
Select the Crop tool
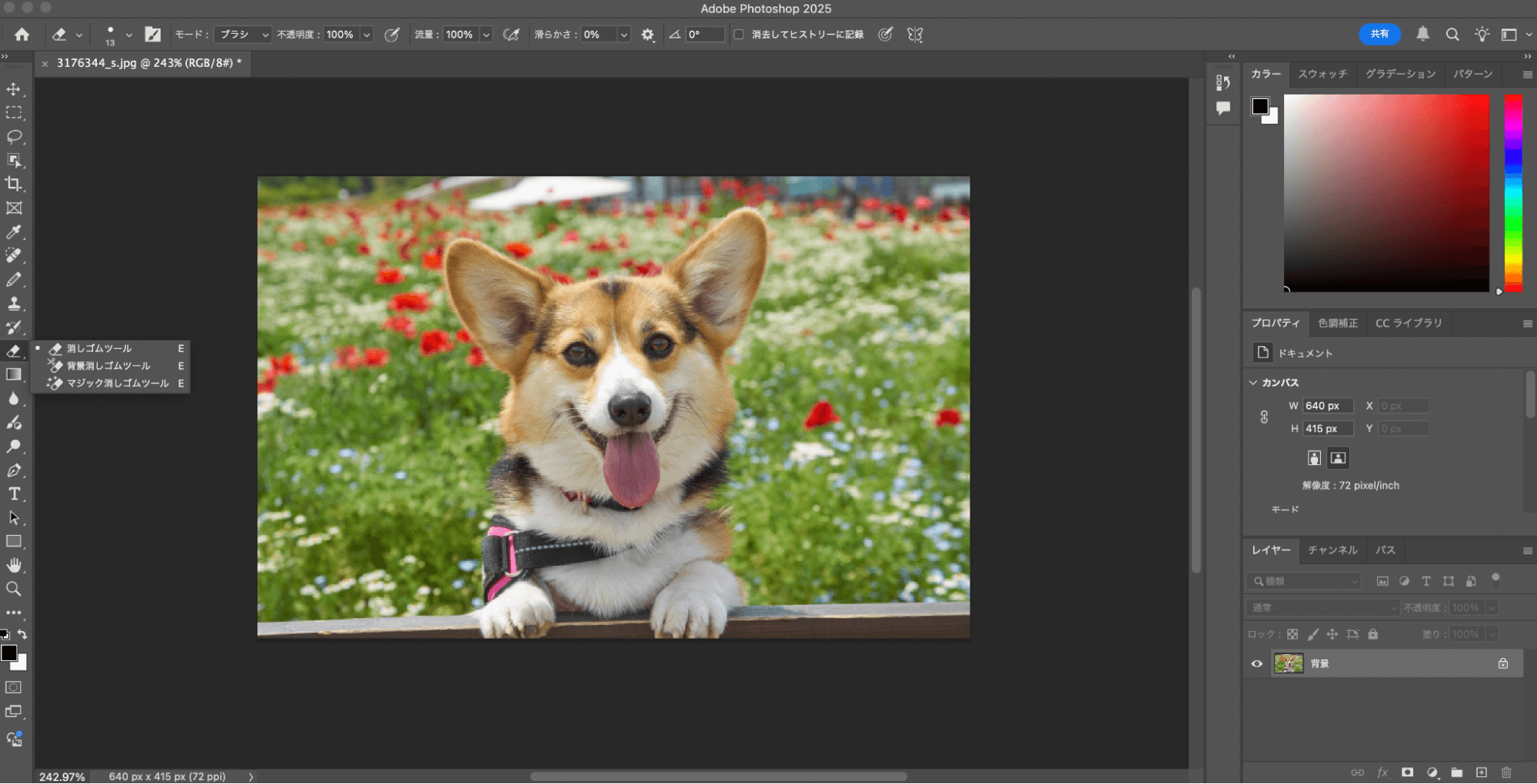[x=14, y=184]
